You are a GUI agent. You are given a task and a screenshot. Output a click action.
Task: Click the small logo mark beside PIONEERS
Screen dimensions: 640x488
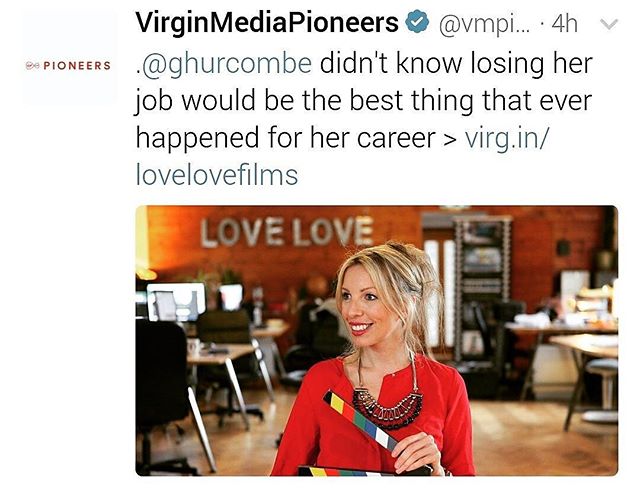(32, 66)
